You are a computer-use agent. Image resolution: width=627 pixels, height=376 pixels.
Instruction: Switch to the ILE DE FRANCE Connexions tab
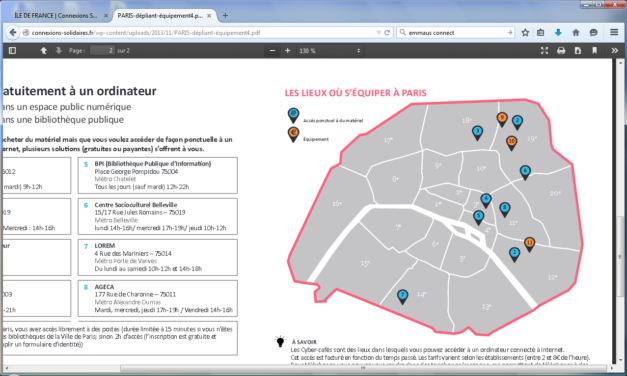(x=55, y=16)
